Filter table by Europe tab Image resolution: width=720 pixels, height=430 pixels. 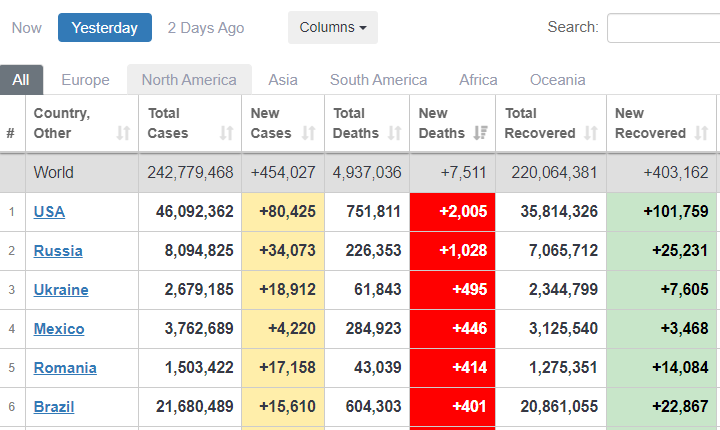coord(85,80)
